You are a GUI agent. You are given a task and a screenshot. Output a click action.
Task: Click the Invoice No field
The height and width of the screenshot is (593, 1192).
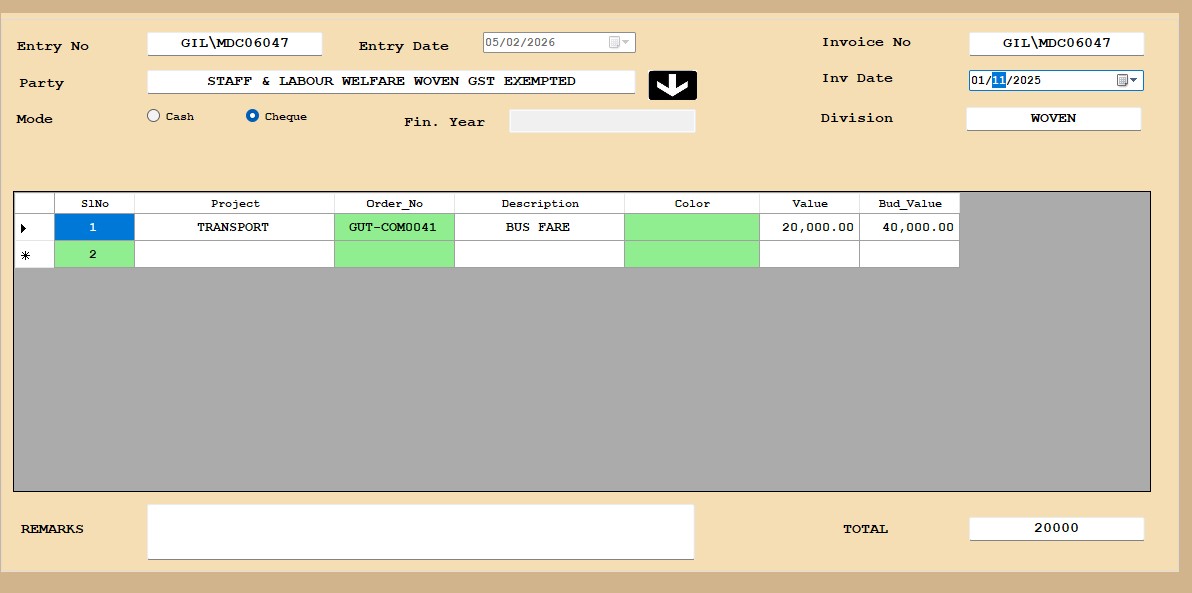pos(1056,44)
